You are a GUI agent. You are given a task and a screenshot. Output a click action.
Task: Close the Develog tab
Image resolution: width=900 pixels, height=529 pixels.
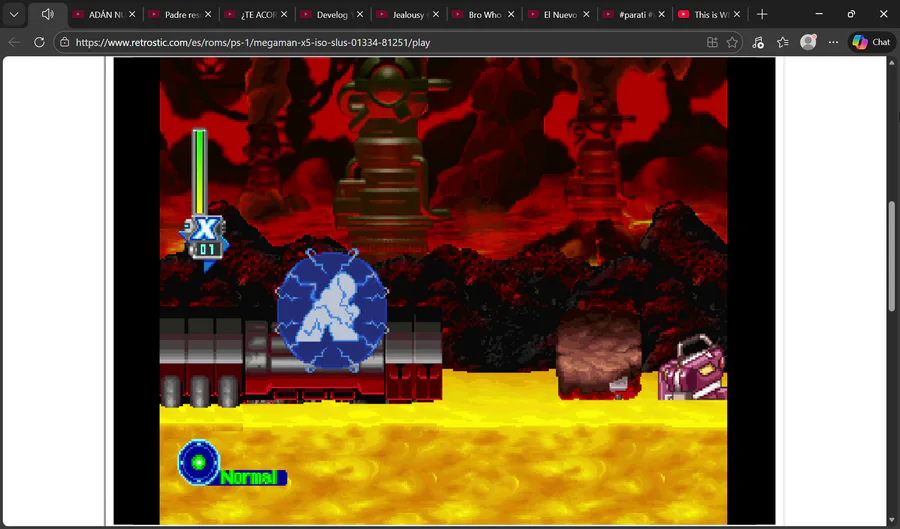(x=360, y=14)
